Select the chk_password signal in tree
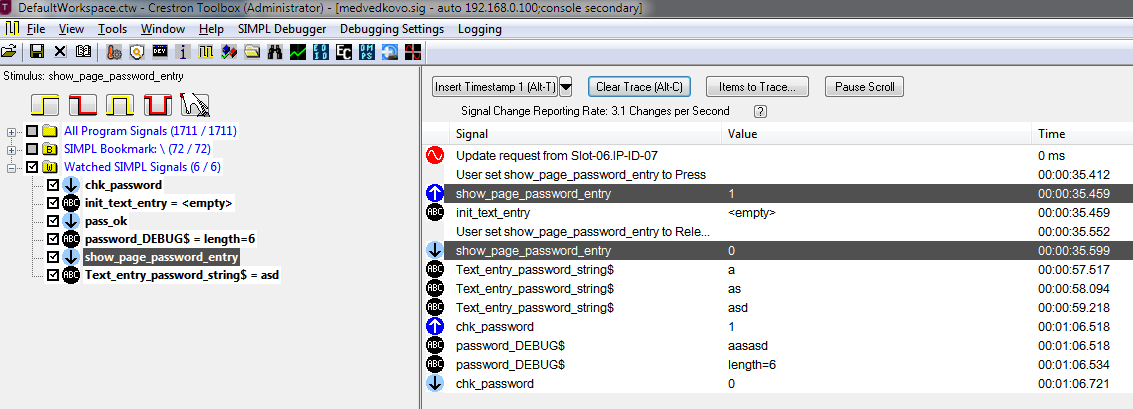 123,185
